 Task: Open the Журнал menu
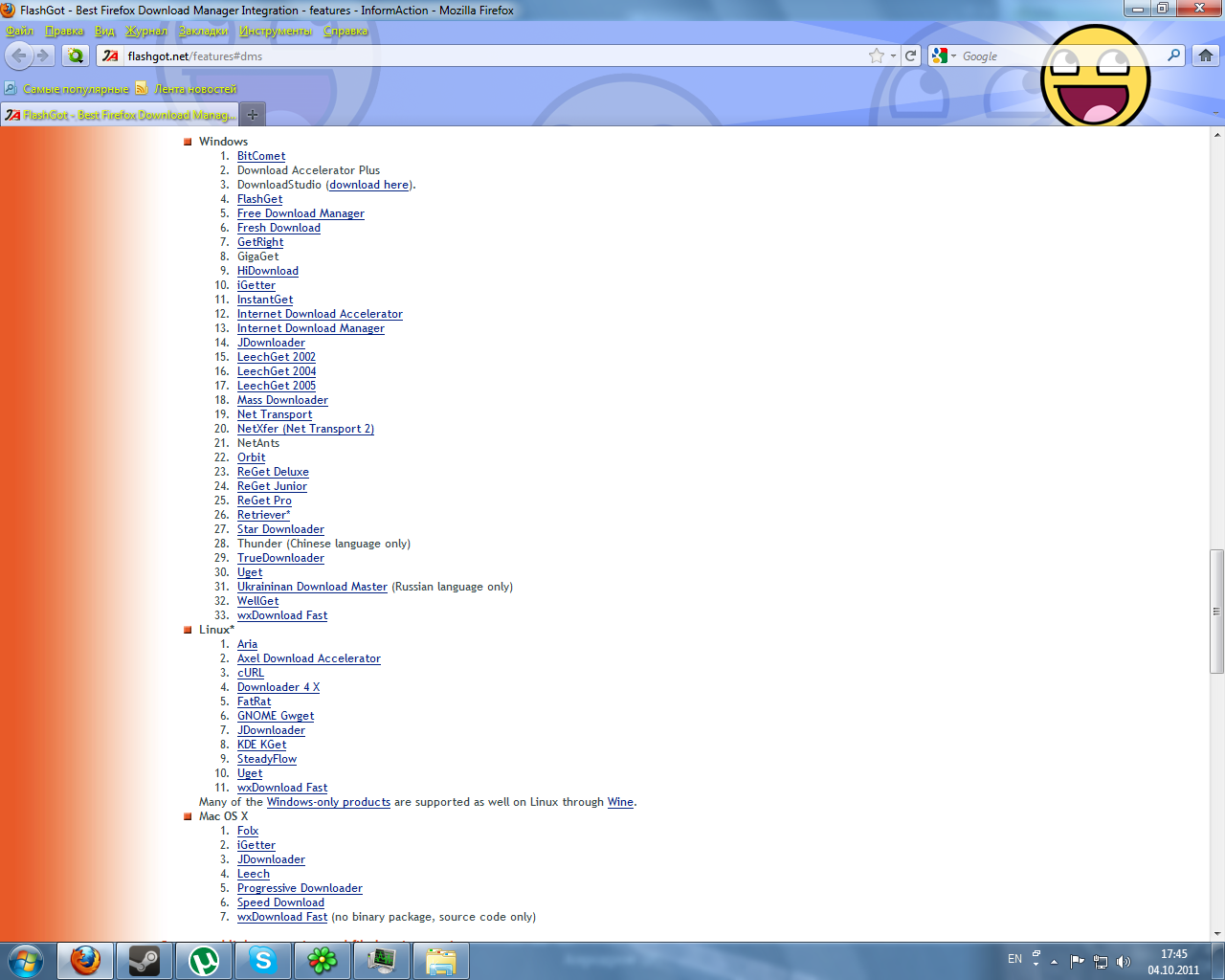click(146, 31)
